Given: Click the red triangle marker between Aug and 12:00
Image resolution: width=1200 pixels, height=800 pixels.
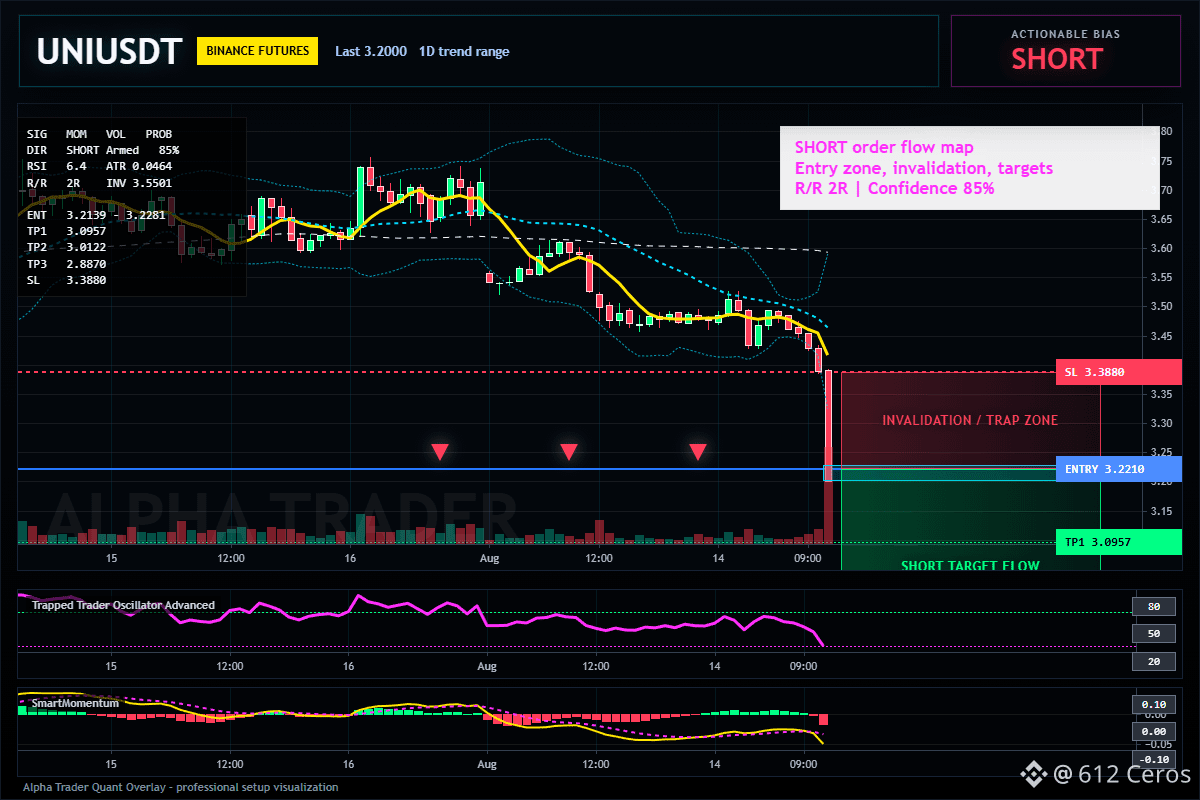Looking at the screenshot, I should [x=568, y=451].
